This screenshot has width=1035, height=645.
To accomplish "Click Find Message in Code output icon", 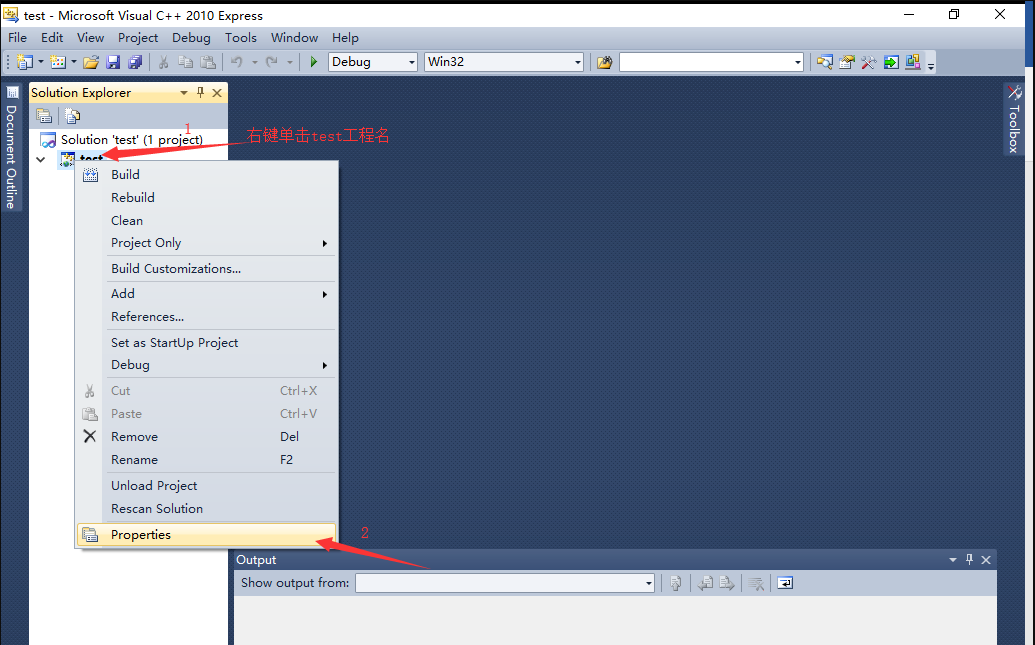I will click(x=676, y=583).
